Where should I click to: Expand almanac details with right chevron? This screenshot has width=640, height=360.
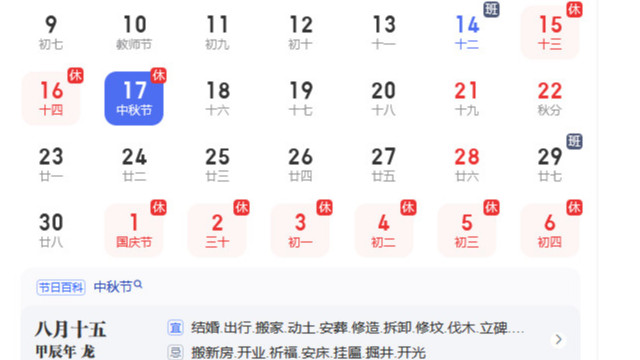click(558, 339)
